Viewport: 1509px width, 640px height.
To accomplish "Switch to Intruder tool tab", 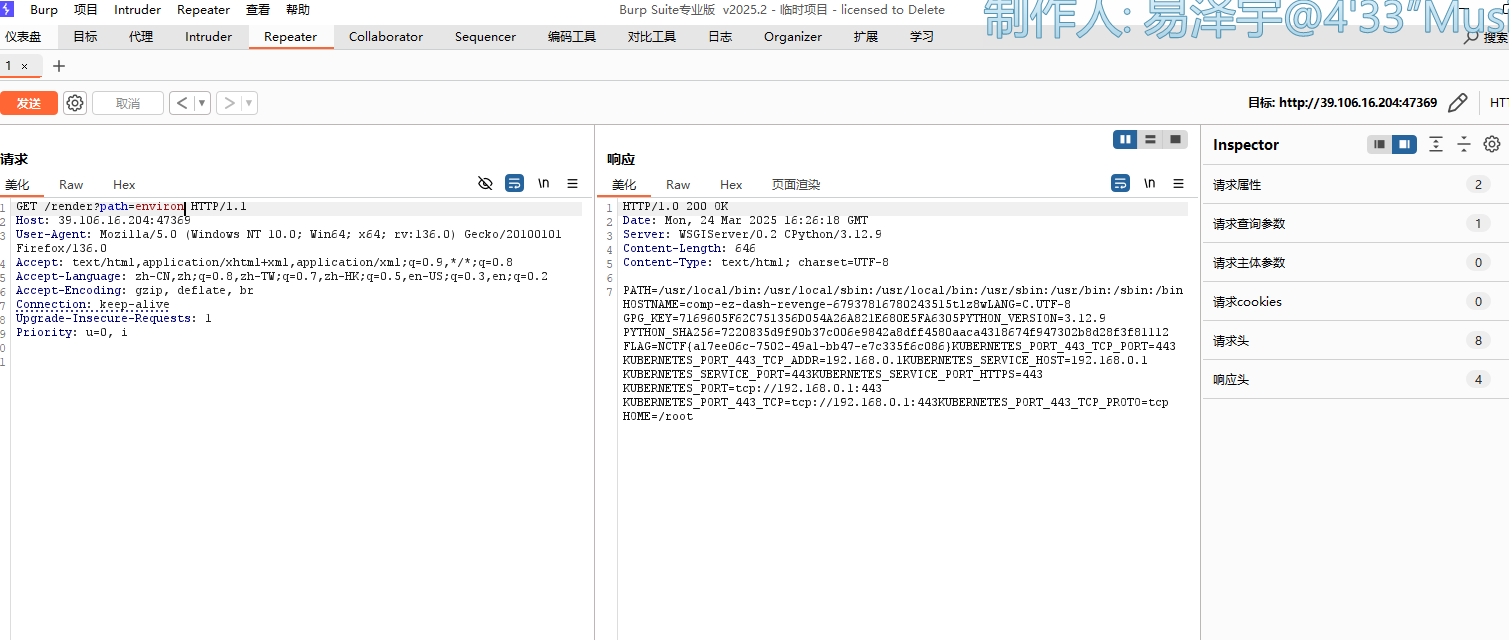I will click(208, 37).
